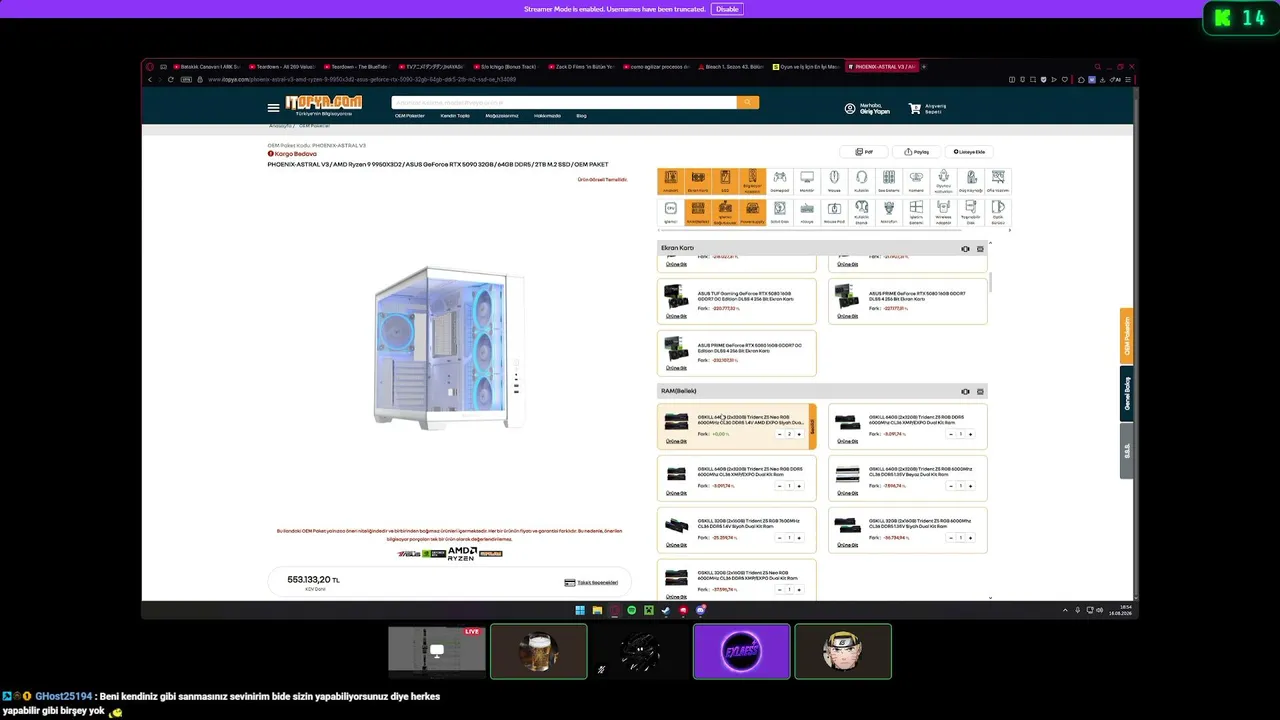Screen dimensions: 1280x720
Task: Click the Listeye Ekle button
Action: coord(968,152)
